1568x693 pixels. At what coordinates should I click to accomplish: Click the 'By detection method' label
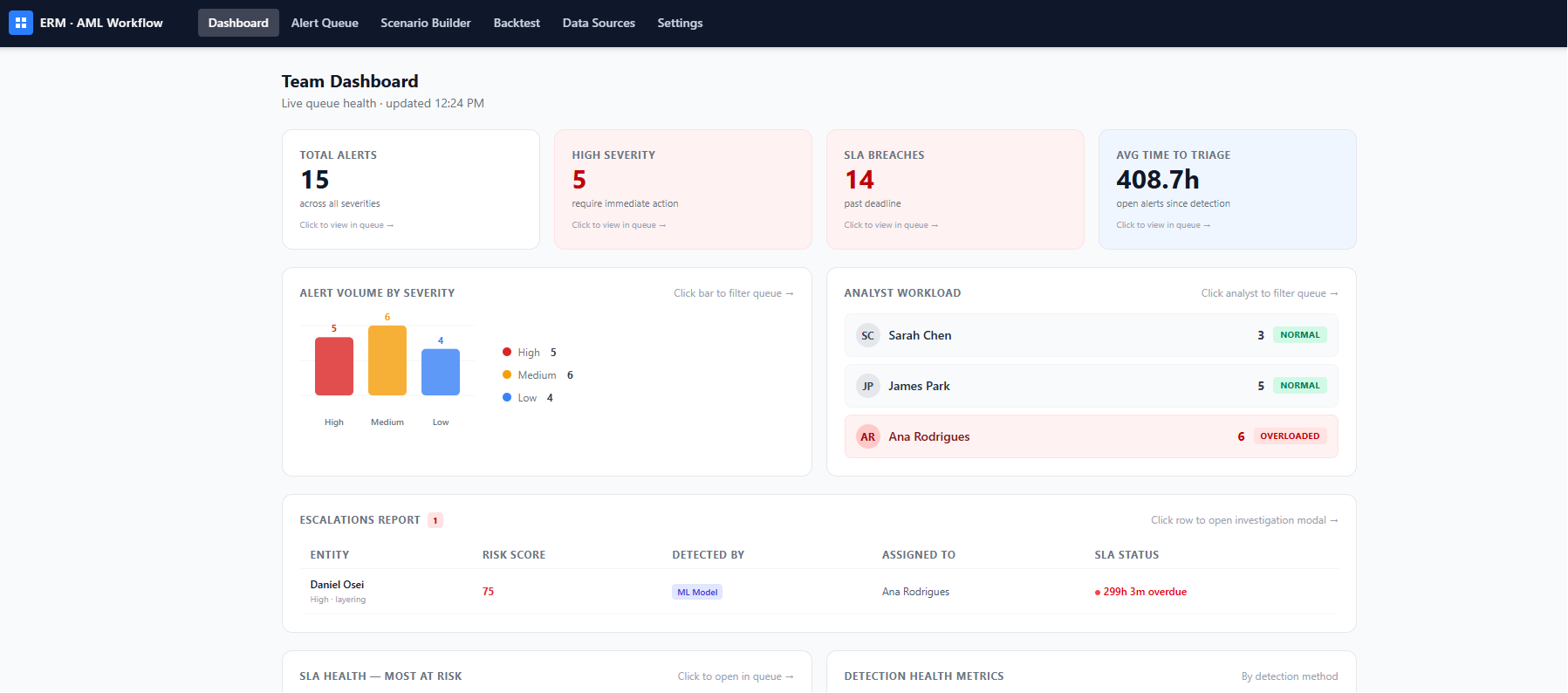(1290, 676)
